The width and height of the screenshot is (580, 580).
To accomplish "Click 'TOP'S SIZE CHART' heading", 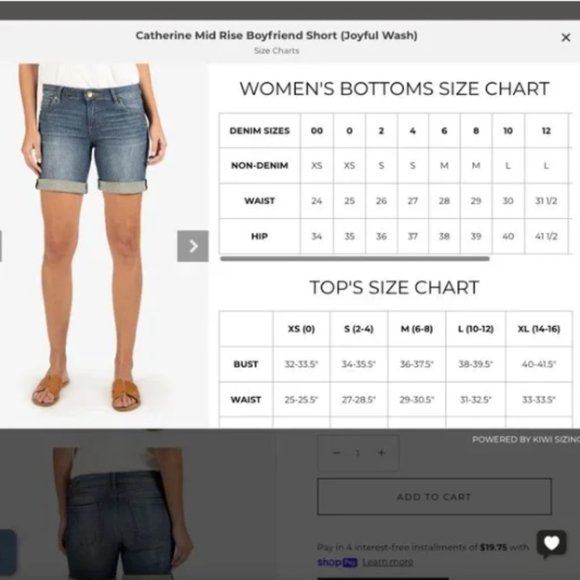I will pos(394,287).
